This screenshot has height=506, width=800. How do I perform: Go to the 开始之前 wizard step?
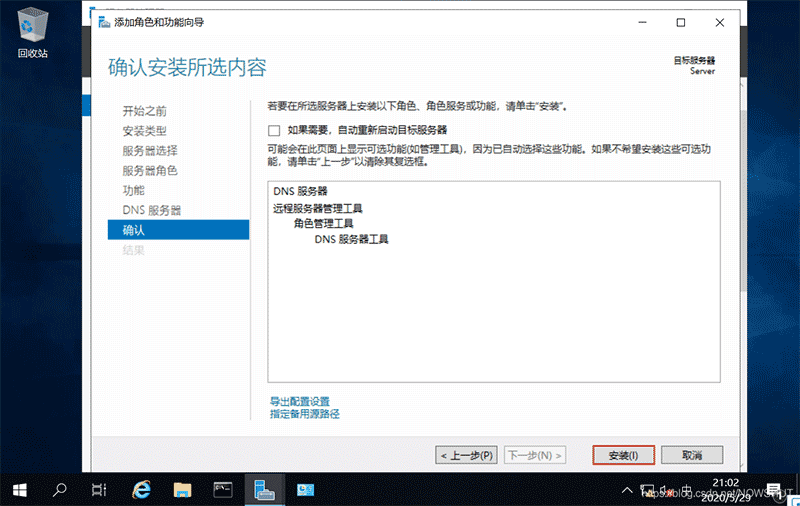pos(144,110)
